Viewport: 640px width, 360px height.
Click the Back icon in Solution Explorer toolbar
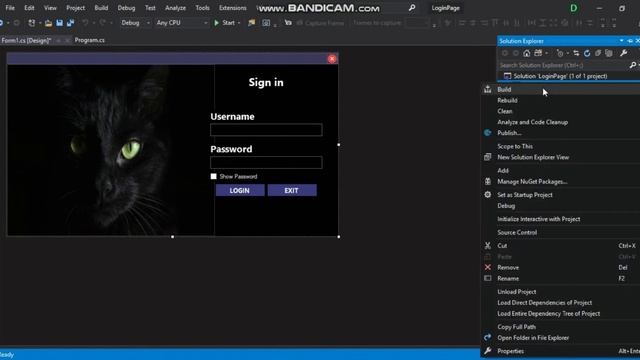click(505, 53)
